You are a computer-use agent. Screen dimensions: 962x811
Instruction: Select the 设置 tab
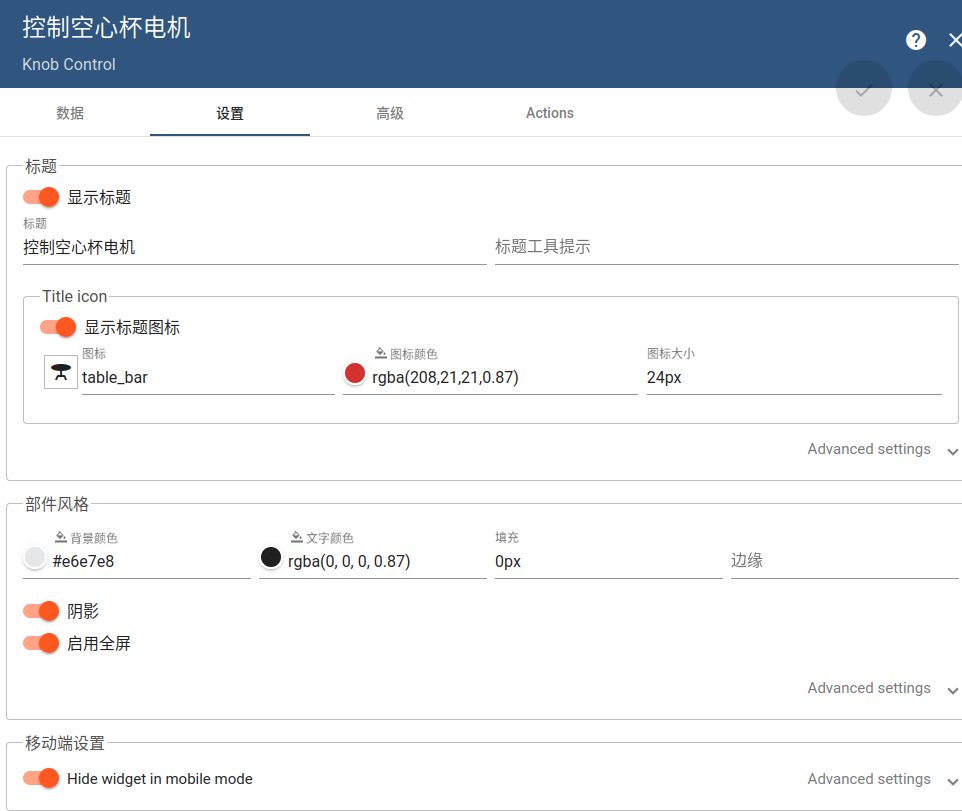pos(229,113)
